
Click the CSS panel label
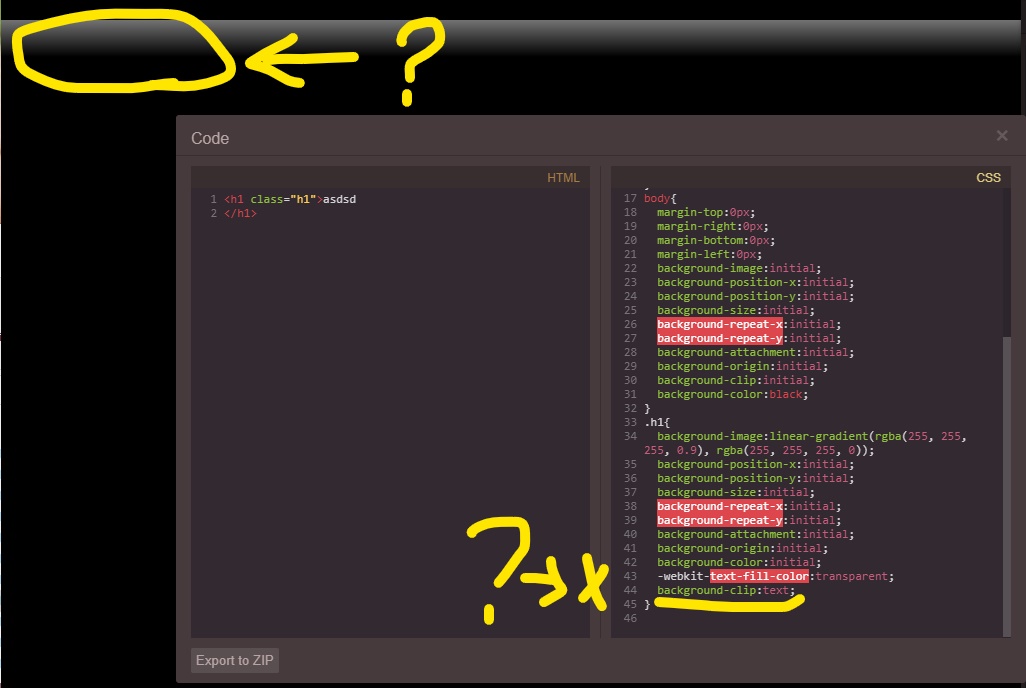(x=988, y=177)
